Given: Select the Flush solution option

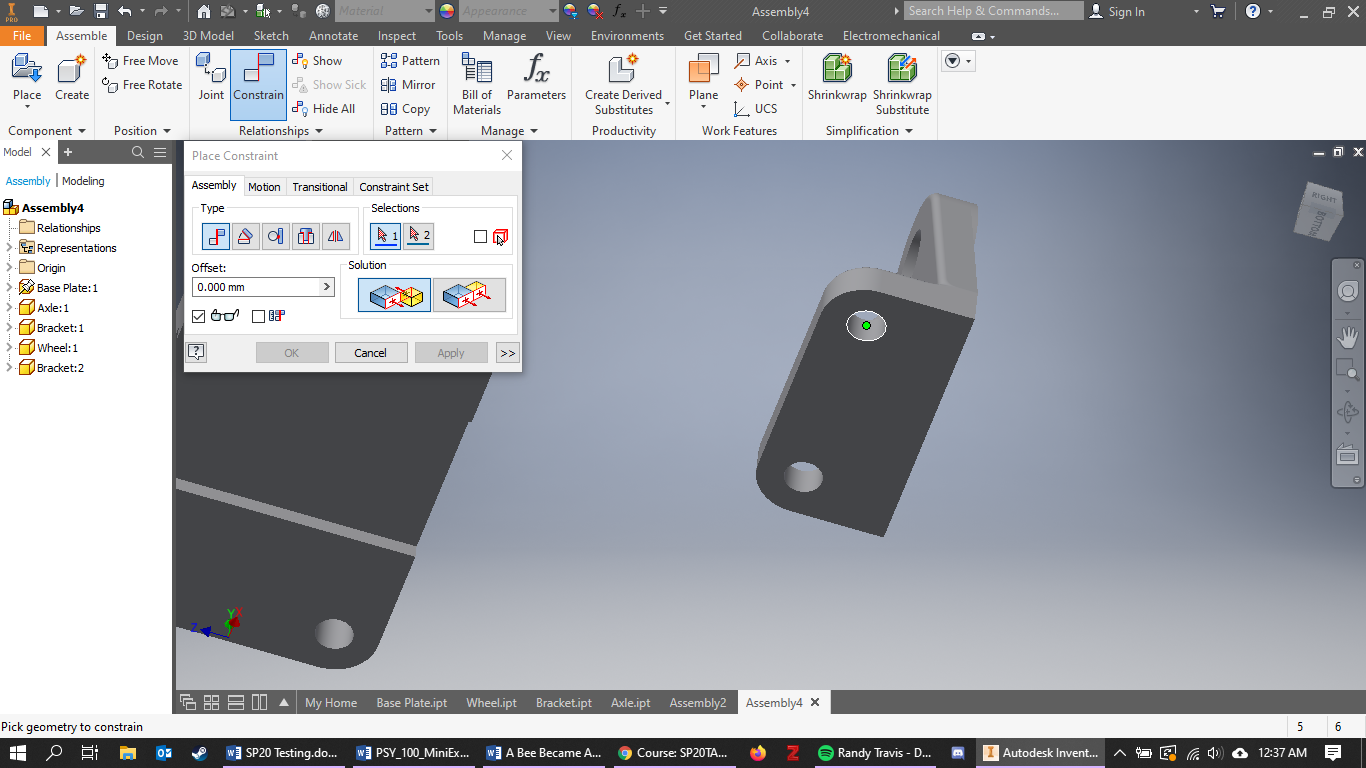Looking at the screenshot, I should pos(469,295).
